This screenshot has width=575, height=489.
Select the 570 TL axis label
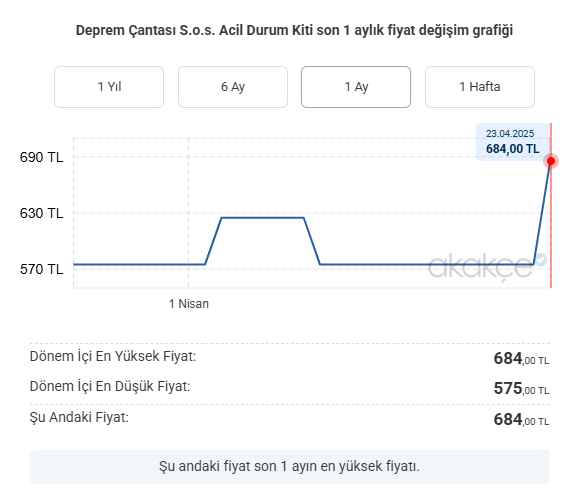[x=41, y=269]
